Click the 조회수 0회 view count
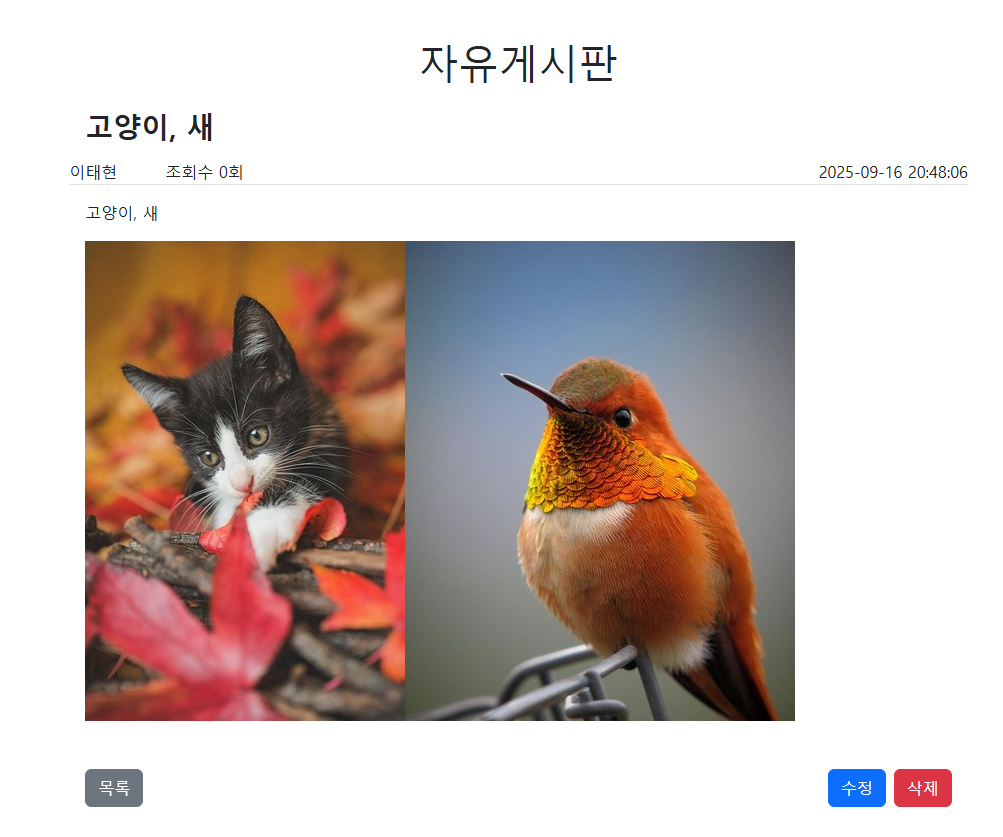Viewport: 1003px width, 837px height. [204, 172]
